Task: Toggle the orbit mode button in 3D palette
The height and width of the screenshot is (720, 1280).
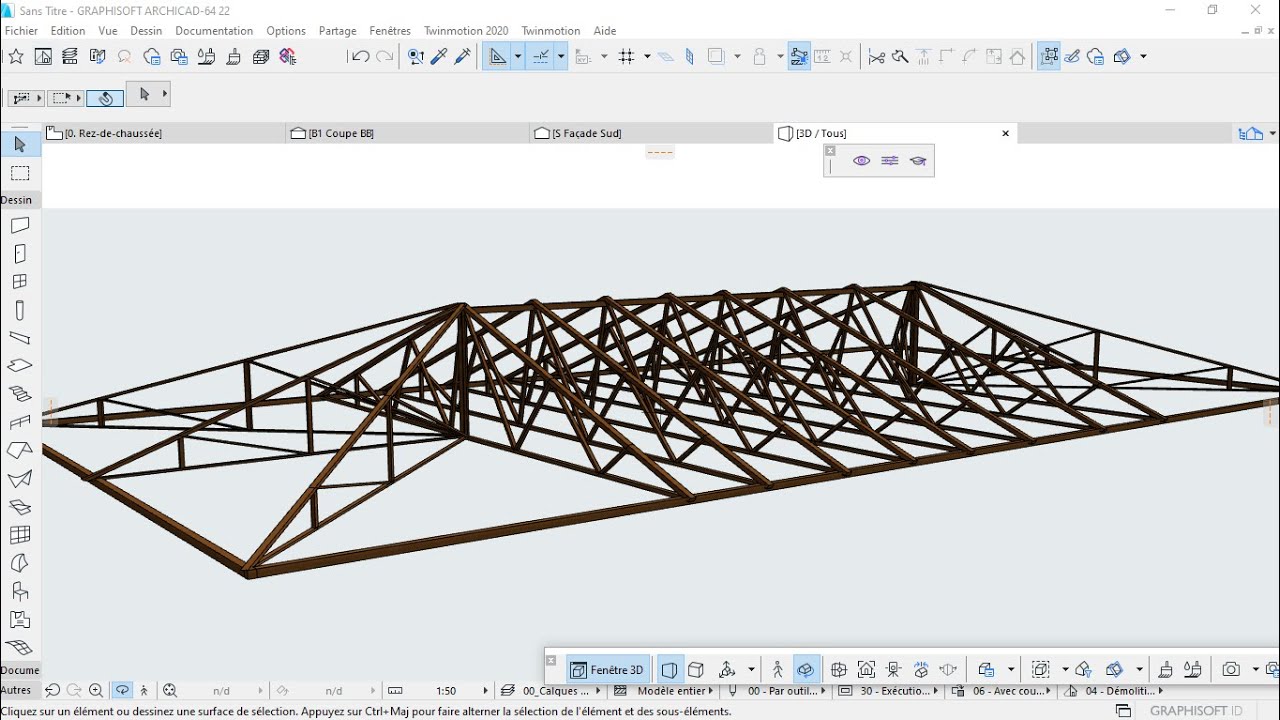Action: point(806,670)
